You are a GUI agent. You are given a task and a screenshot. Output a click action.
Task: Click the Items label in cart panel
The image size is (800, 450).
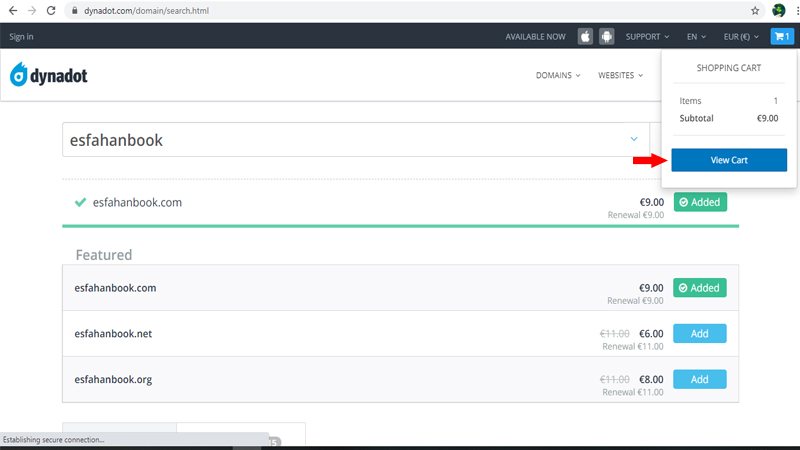point(690,101)
